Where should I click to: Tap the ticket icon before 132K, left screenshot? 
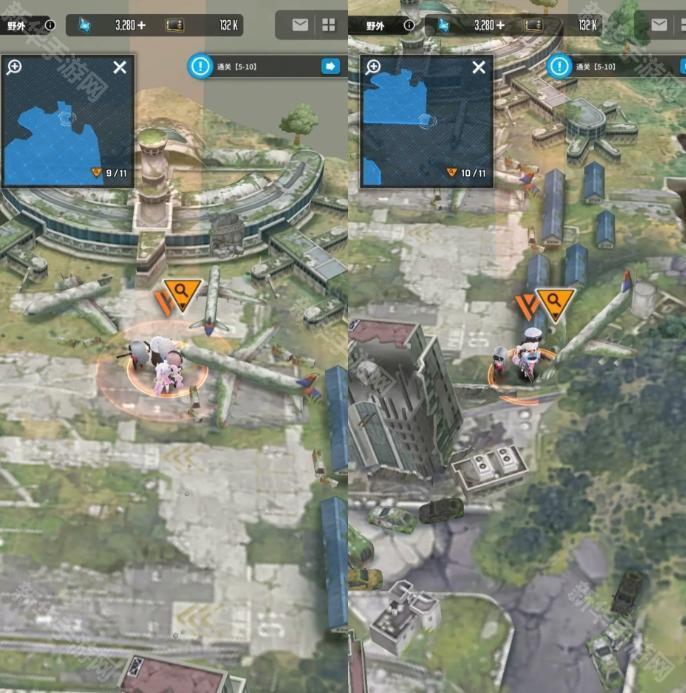coord(175,25)
